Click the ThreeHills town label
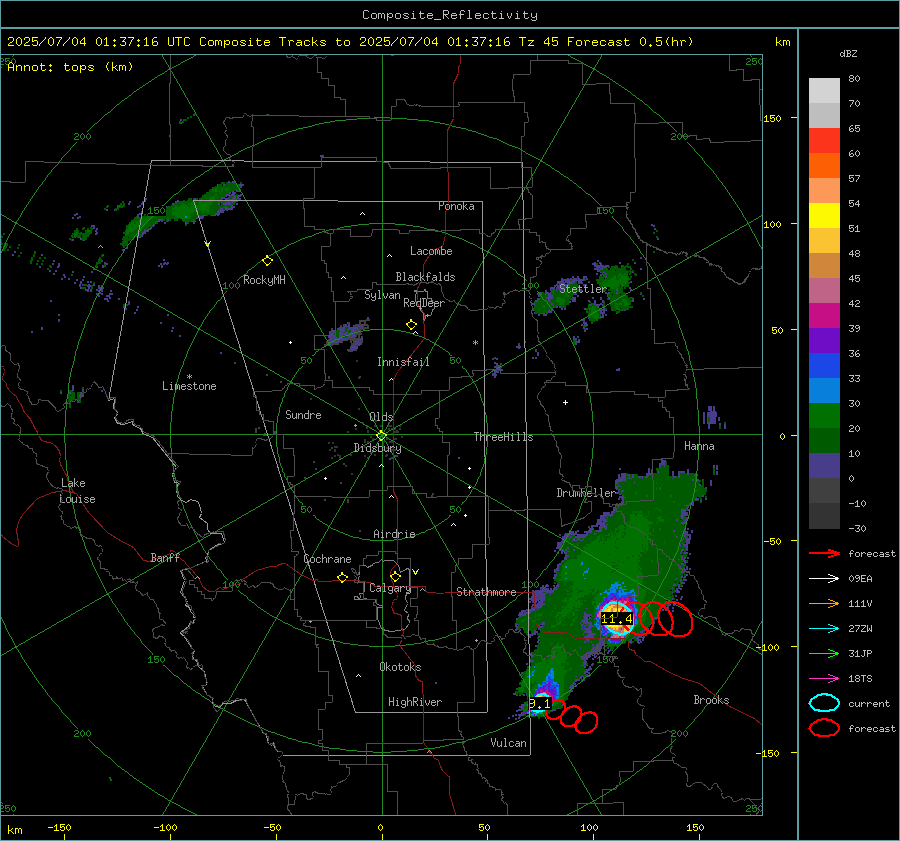Screen dimensions: 900x841 coord(503,437)
